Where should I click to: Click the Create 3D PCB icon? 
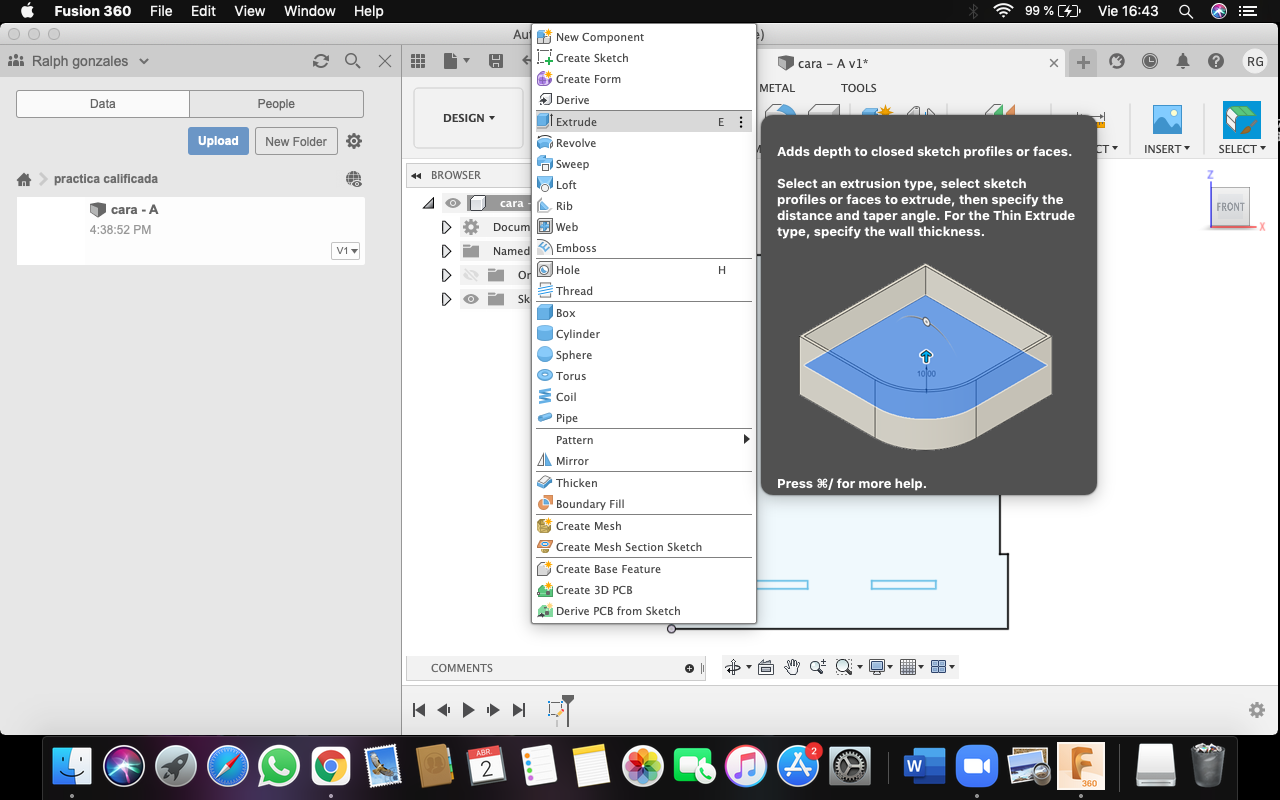[x=545, y=590]
